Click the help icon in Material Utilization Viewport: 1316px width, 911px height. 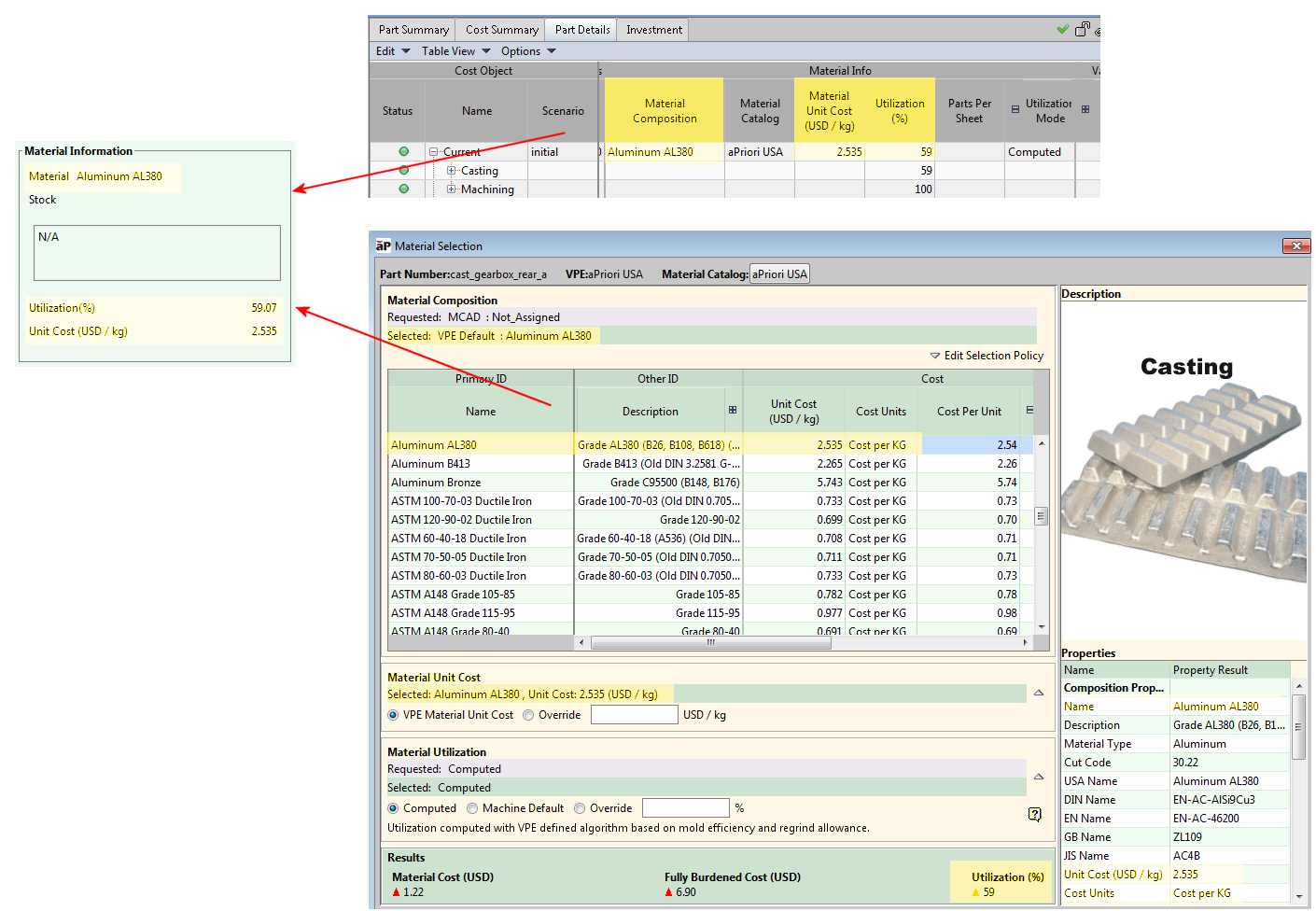1034,814
